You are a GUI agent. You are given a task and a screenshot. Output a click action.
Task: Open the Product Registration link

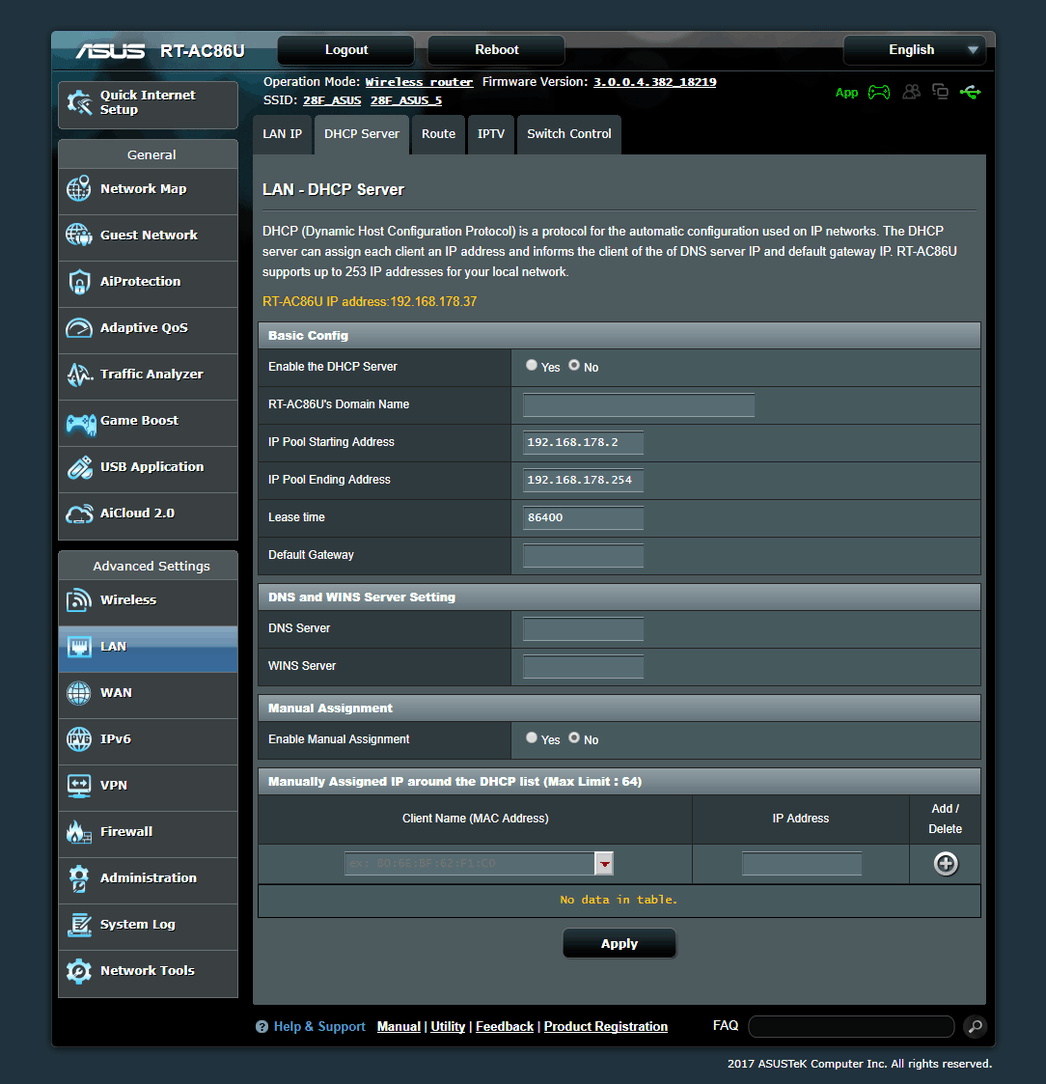606,1027
